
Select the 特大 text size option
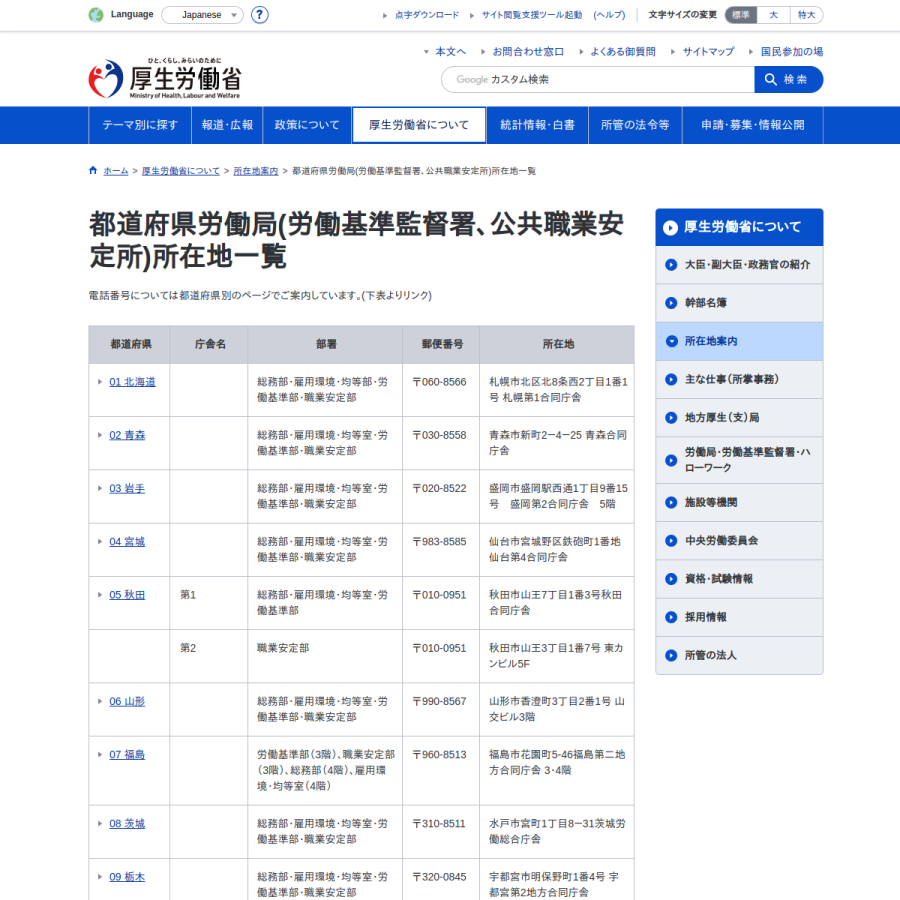point(806,15)
